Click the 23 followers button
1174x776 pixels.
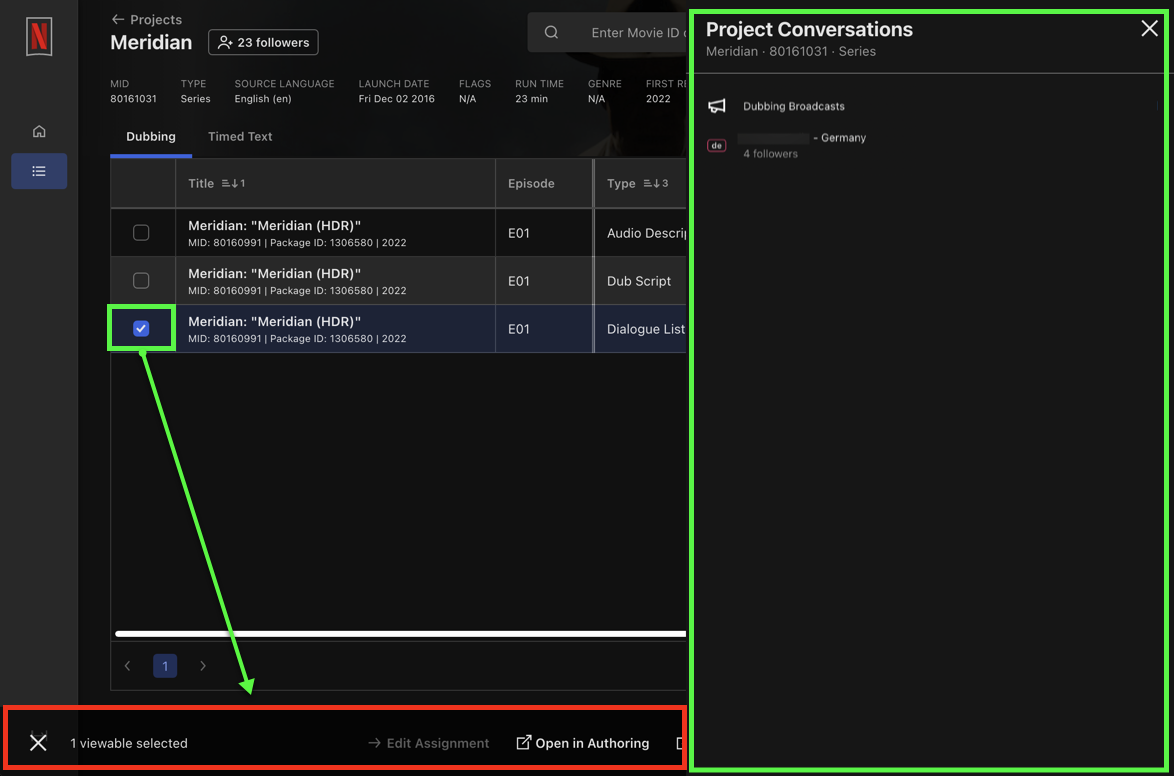tap(263, 43)
